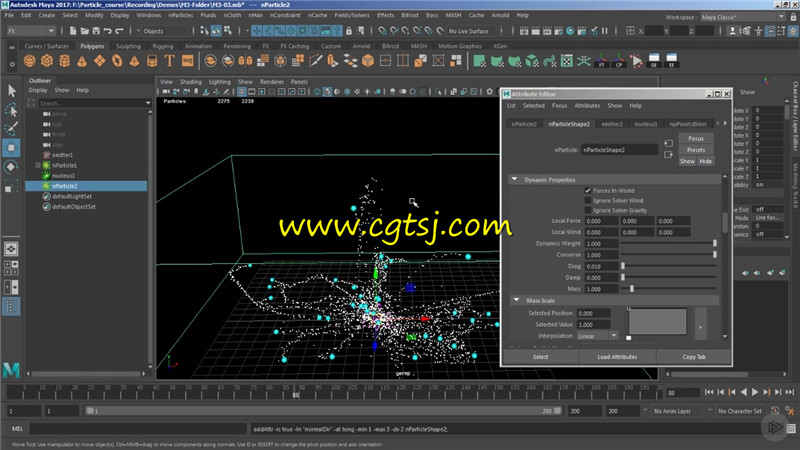Activate the Scale tool in toolbox
Viewport: 800px width, 450px height.
pos(12,186)
